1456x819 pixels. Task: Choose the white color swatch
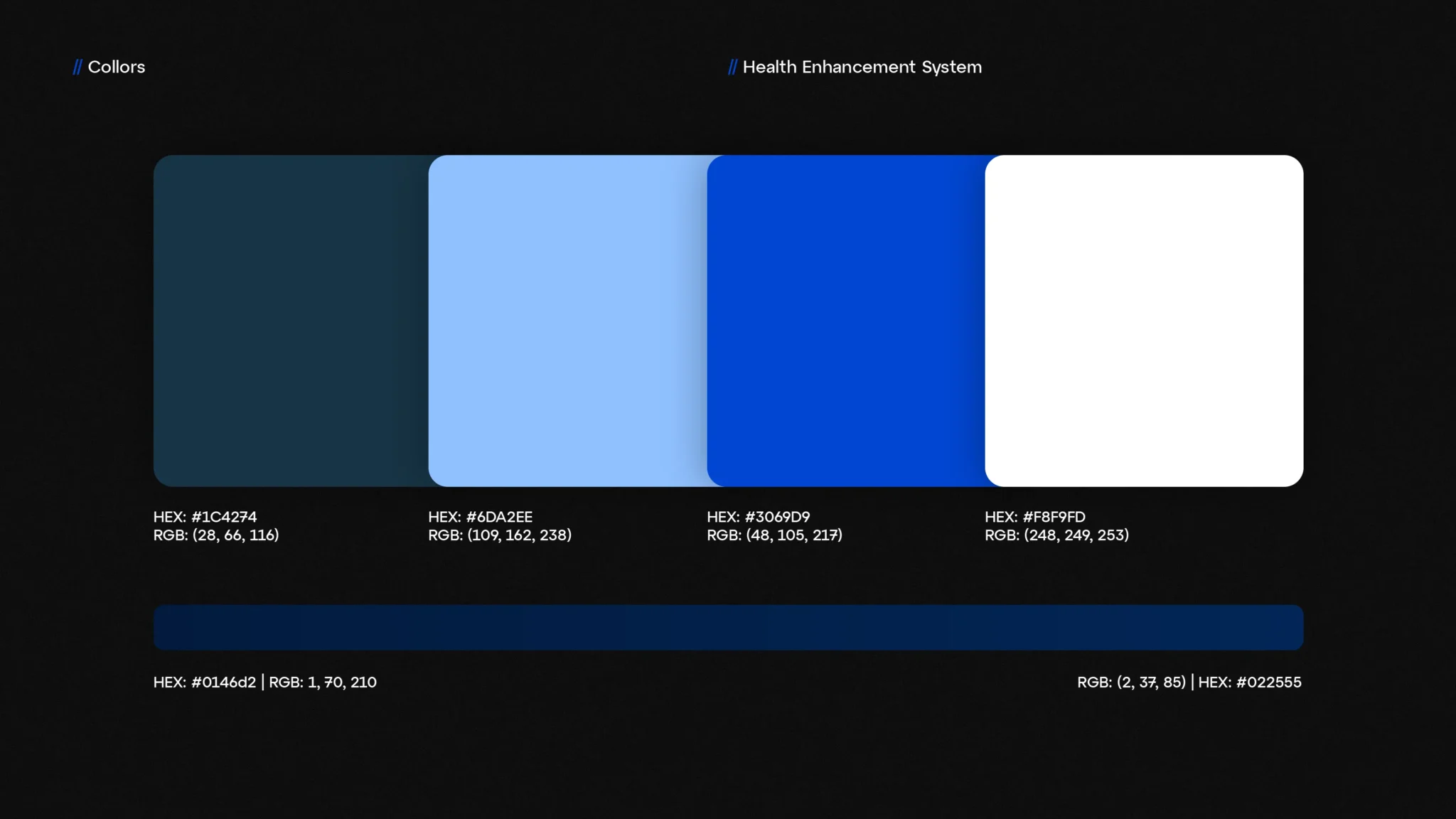tap(1144, 321)
